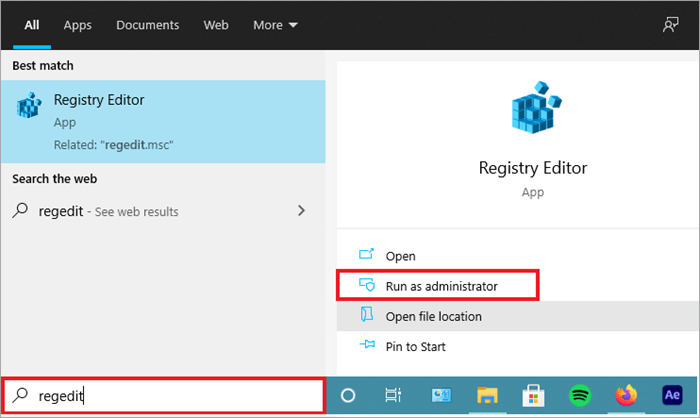Open the feedback icon in top bar

click(671, 25)
